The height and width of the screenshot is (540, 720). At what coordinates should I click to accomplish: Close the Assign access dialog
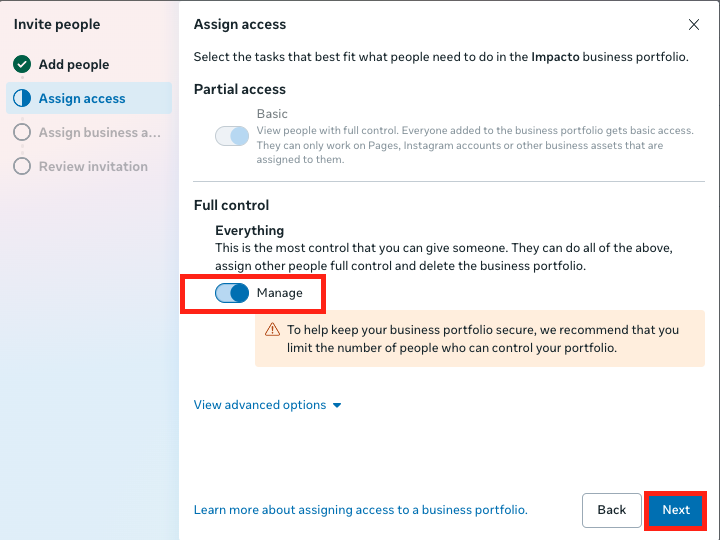click(694, 24)
